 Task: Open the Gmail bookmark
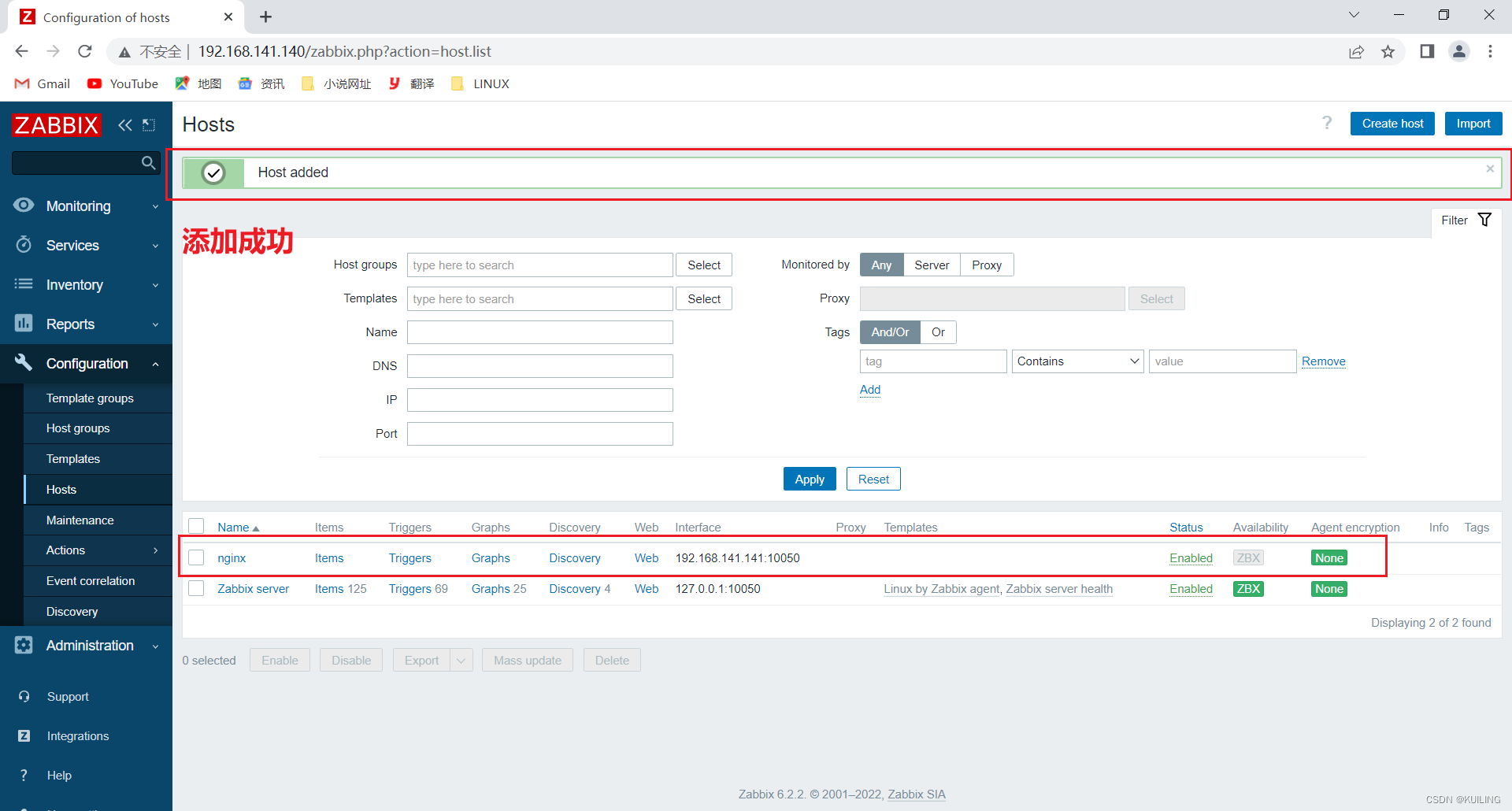(43, 83)
